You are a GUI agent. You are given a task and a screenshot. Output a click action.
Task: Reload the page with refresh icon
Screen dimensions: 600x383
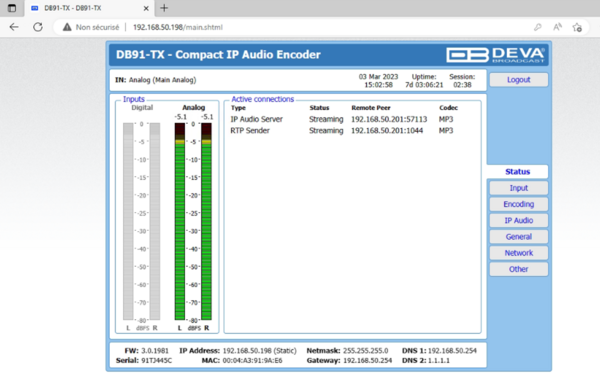tap(38, 27)
